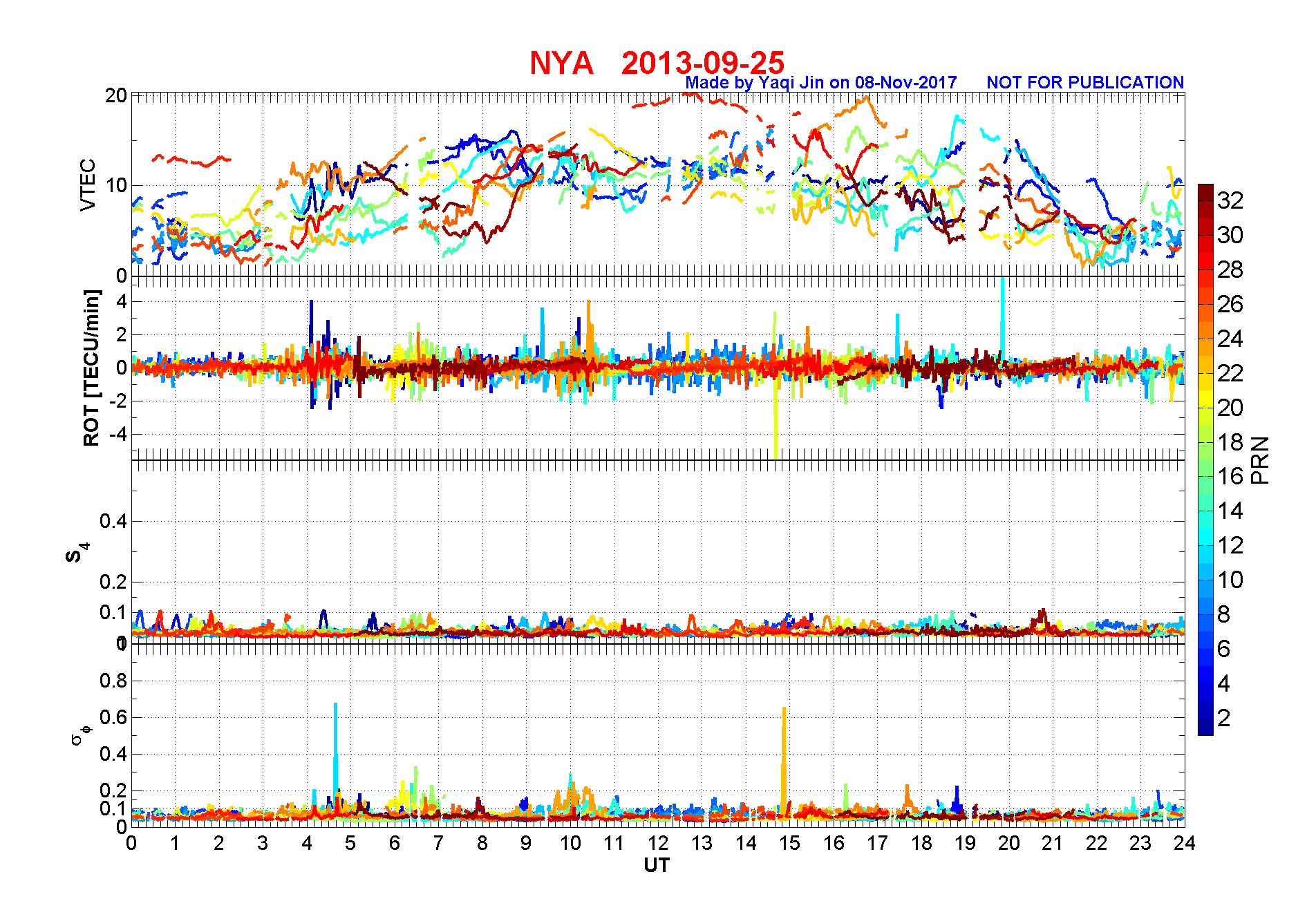Click the sigma-phi axis tick "0.8"
1316x919 pixels.
pos(113,681)
